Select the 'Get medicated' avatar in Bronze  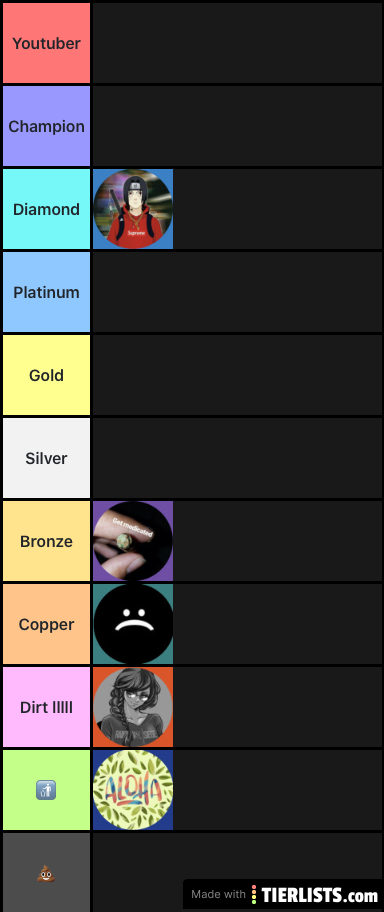[133, 542]
